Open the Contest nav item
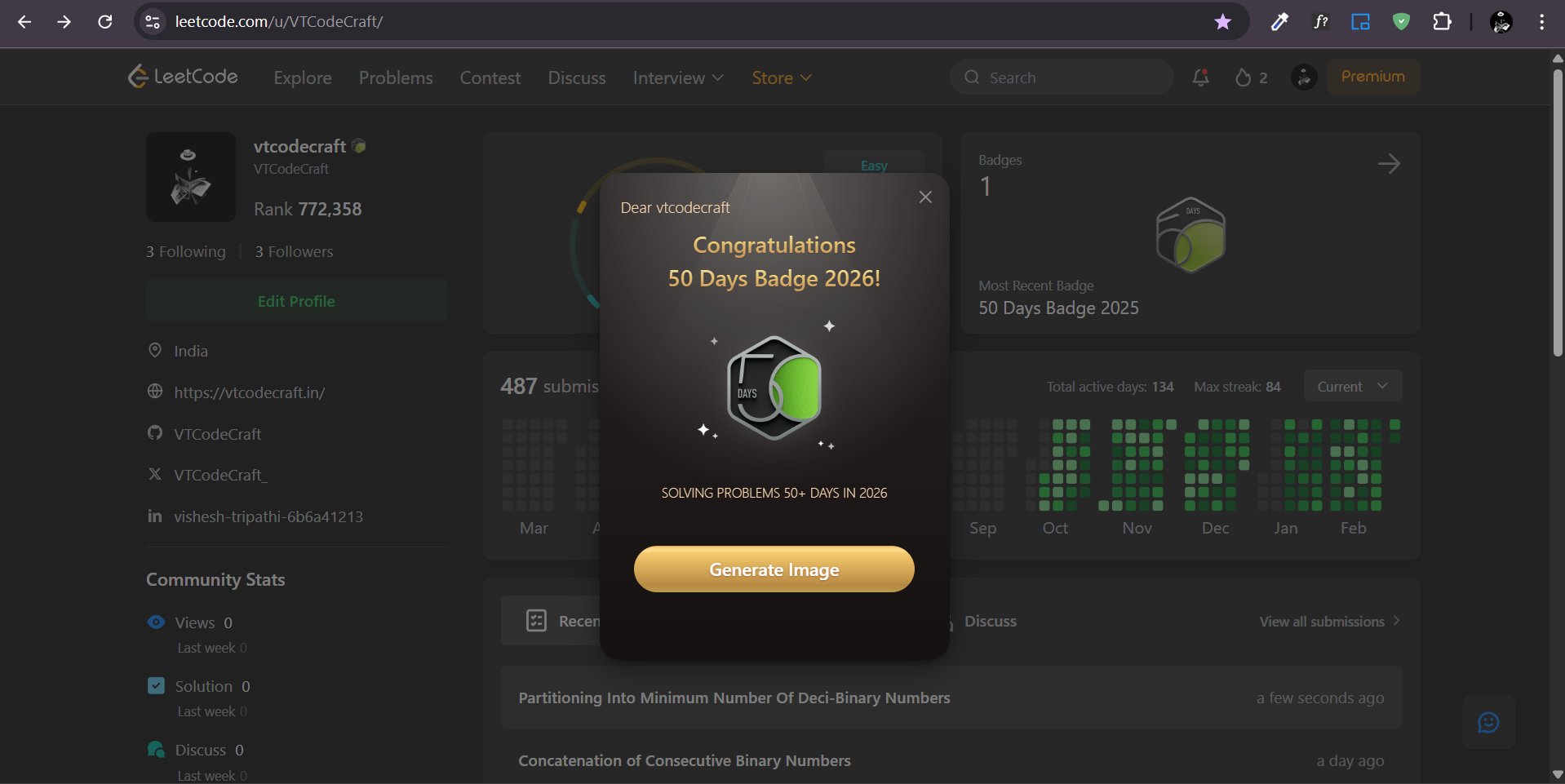Viewport: 1565px width, 784px height. 490,78
